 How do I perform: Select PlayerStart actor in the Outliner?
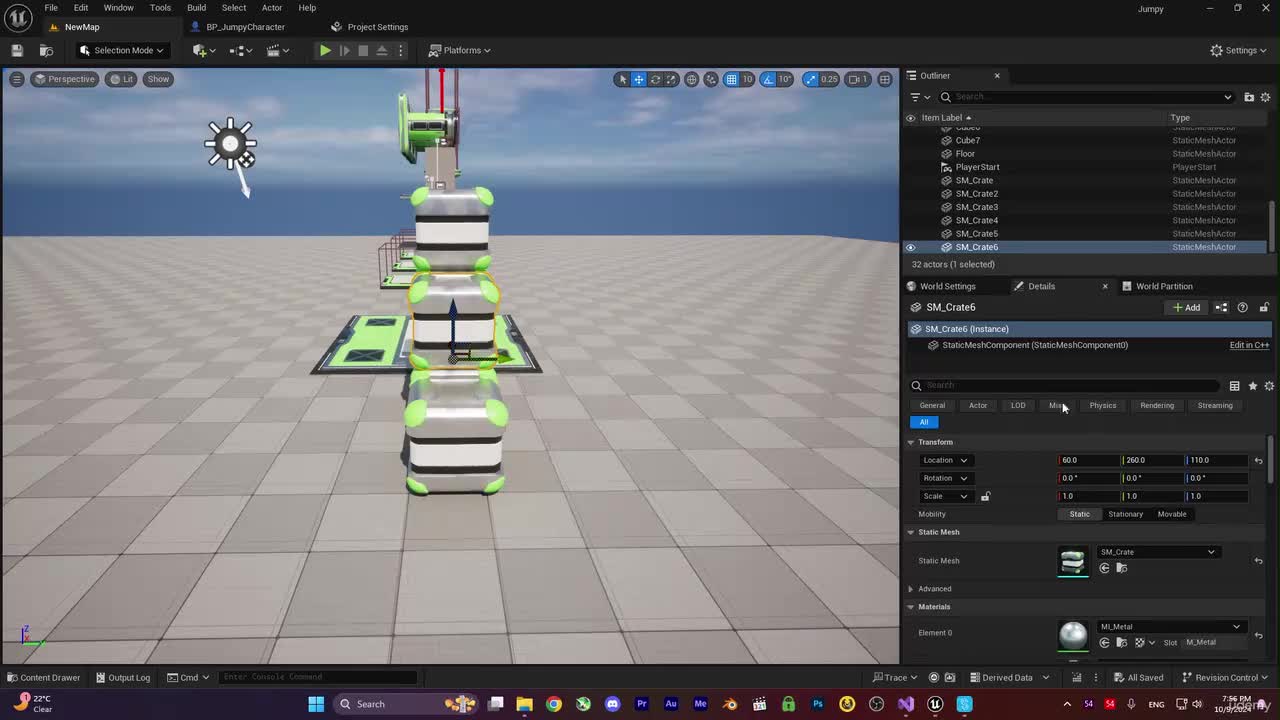click(977, 167)
